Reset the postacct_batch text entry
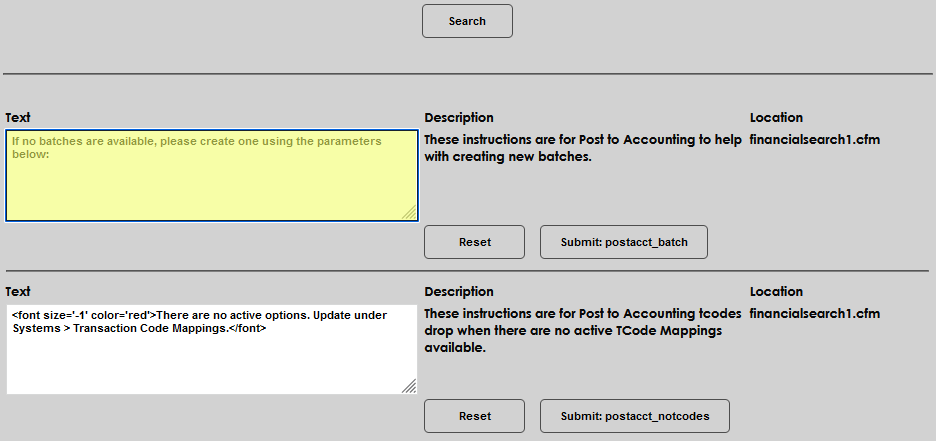This screenshot has width=936, height=441. pos(475,242)
